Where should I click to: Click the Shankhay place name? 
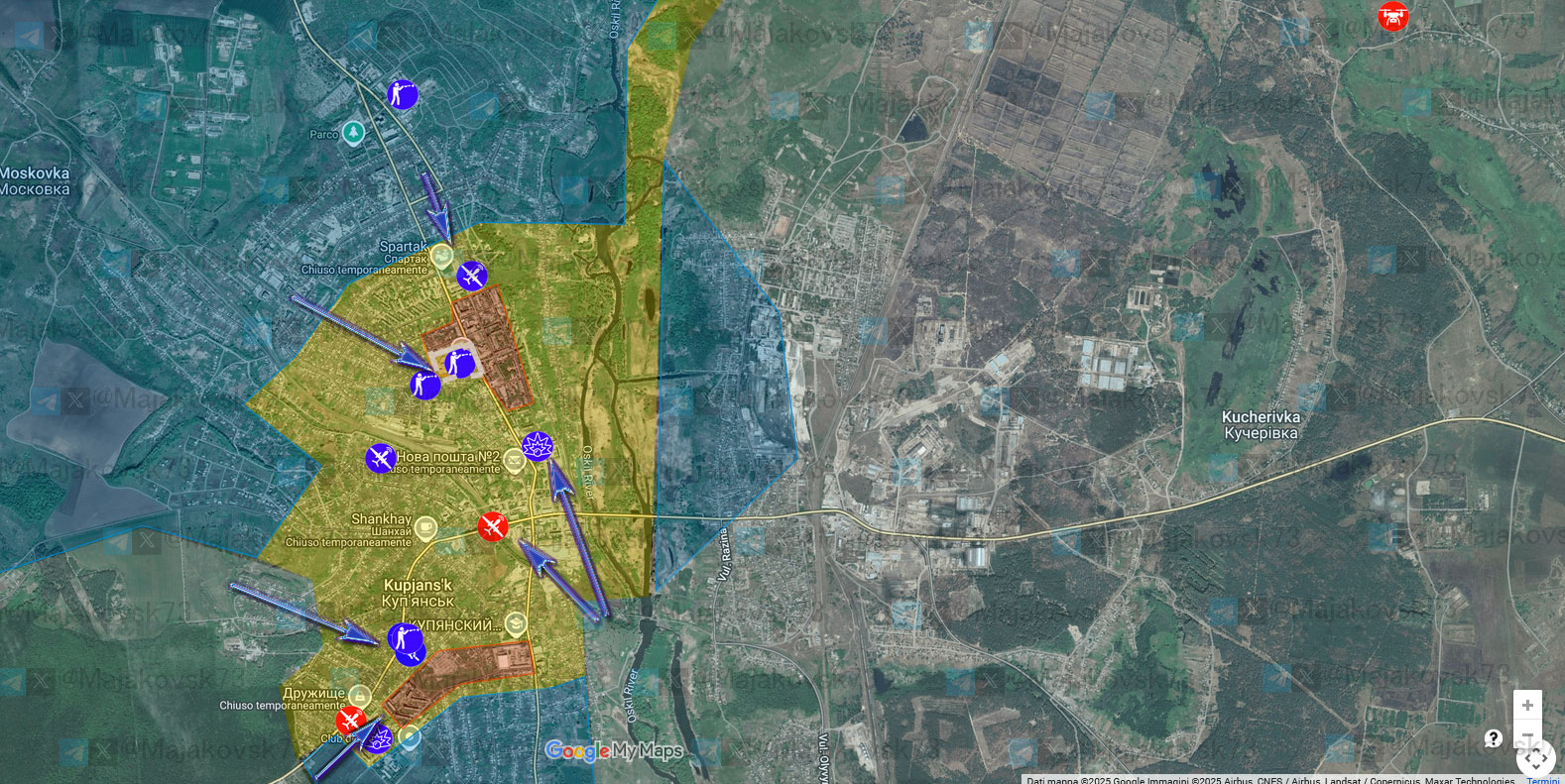tap(381, 519)
